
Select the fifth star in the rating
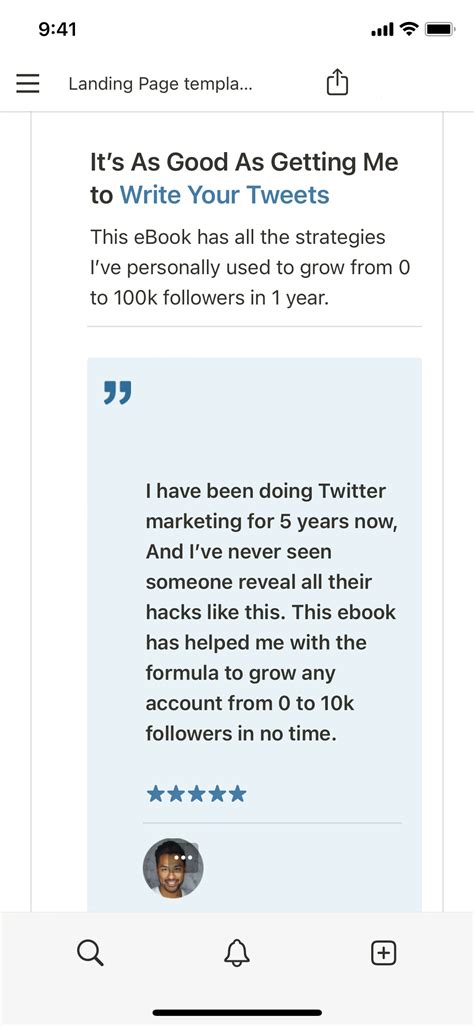pos(238,794)
